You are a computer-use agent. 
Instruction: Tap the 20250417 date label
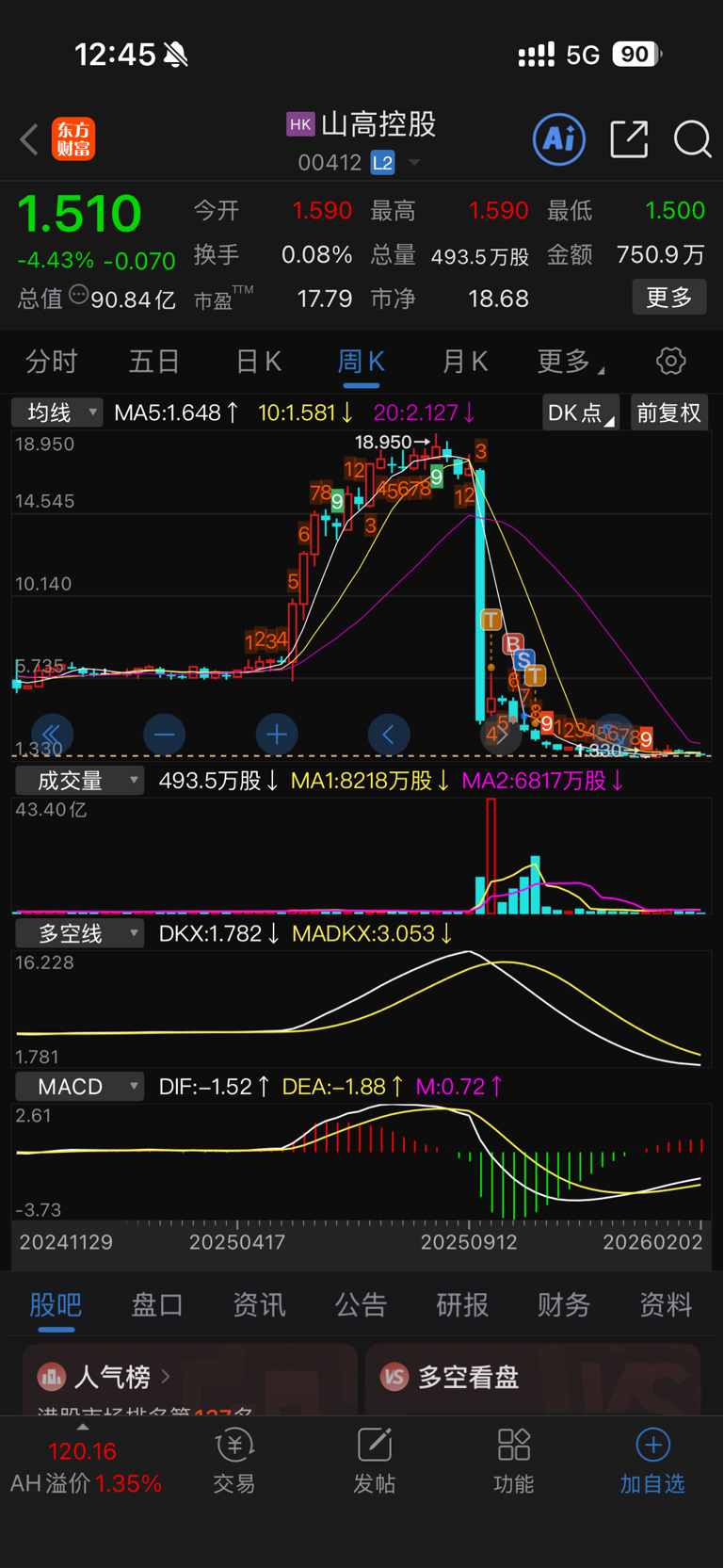[237, 1242]
